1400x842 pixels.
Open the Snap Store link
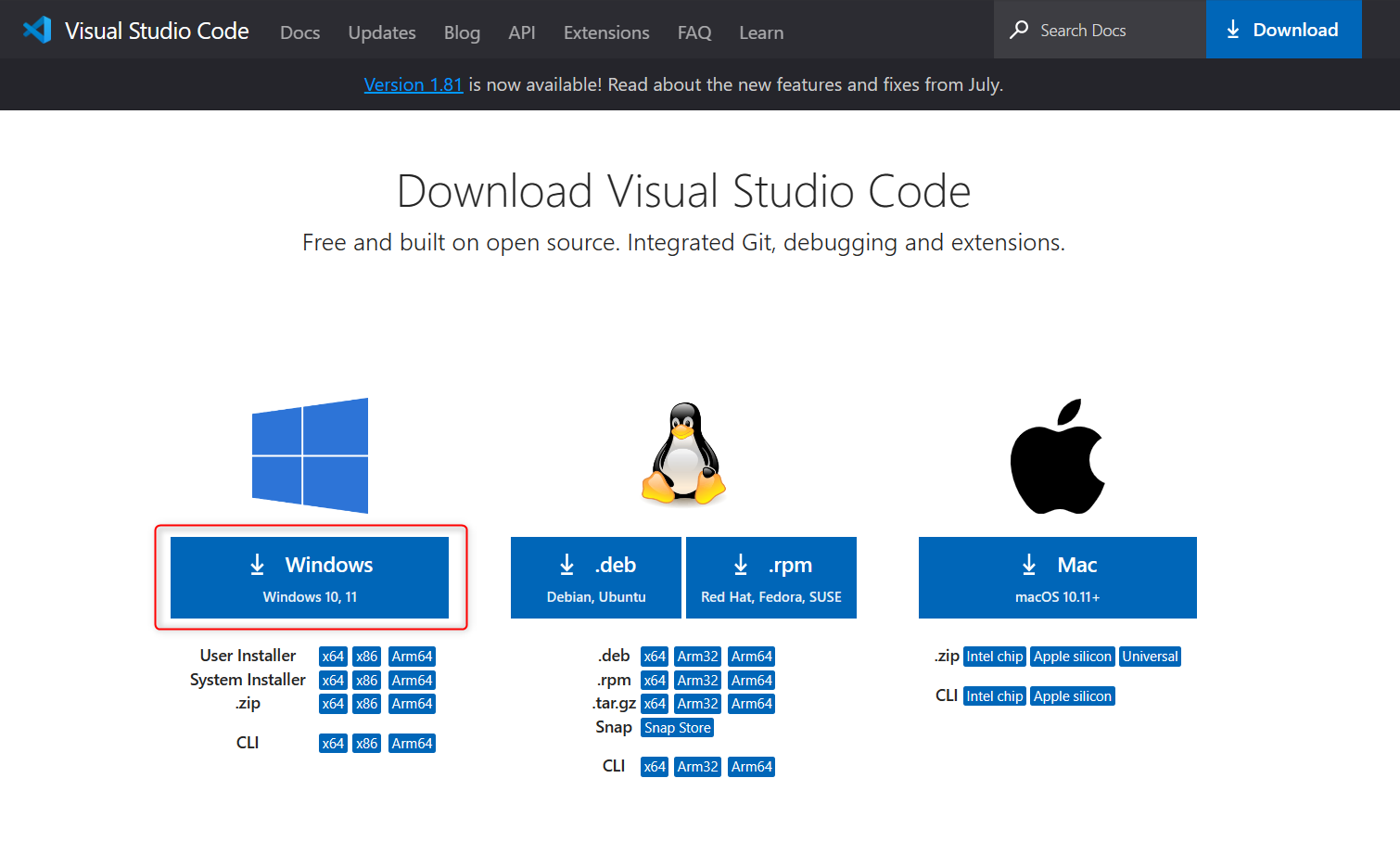[x=678, y=728]
